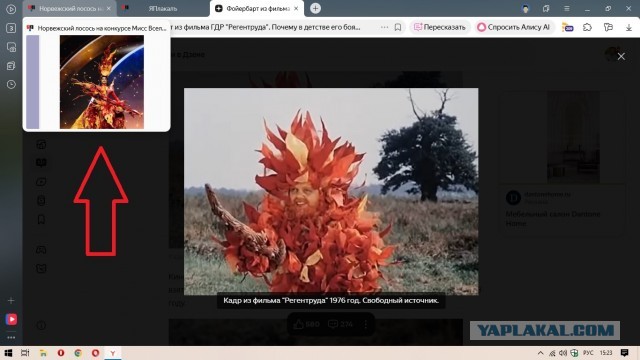Screen dimensions: 640x360
Task: Close the Норвежский лосось tab
Action: [109, 9]
